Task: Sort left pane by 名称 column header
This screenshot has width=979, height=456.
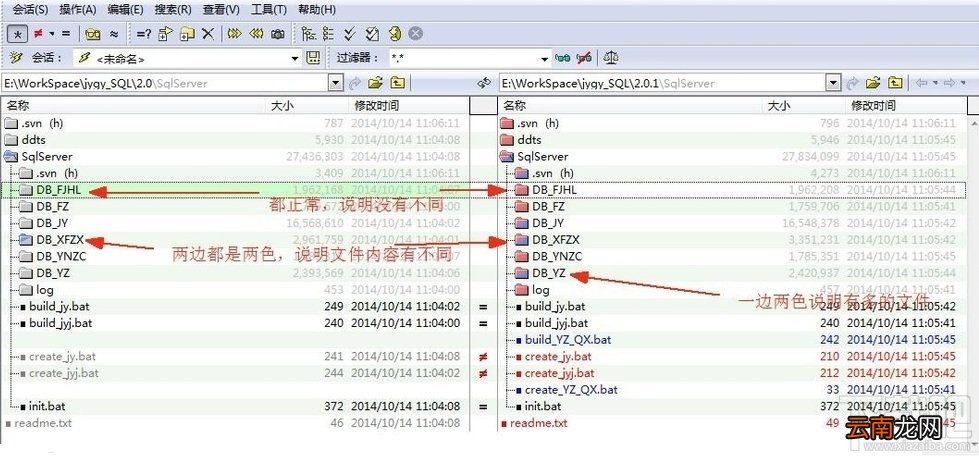Action: point(134,106)
